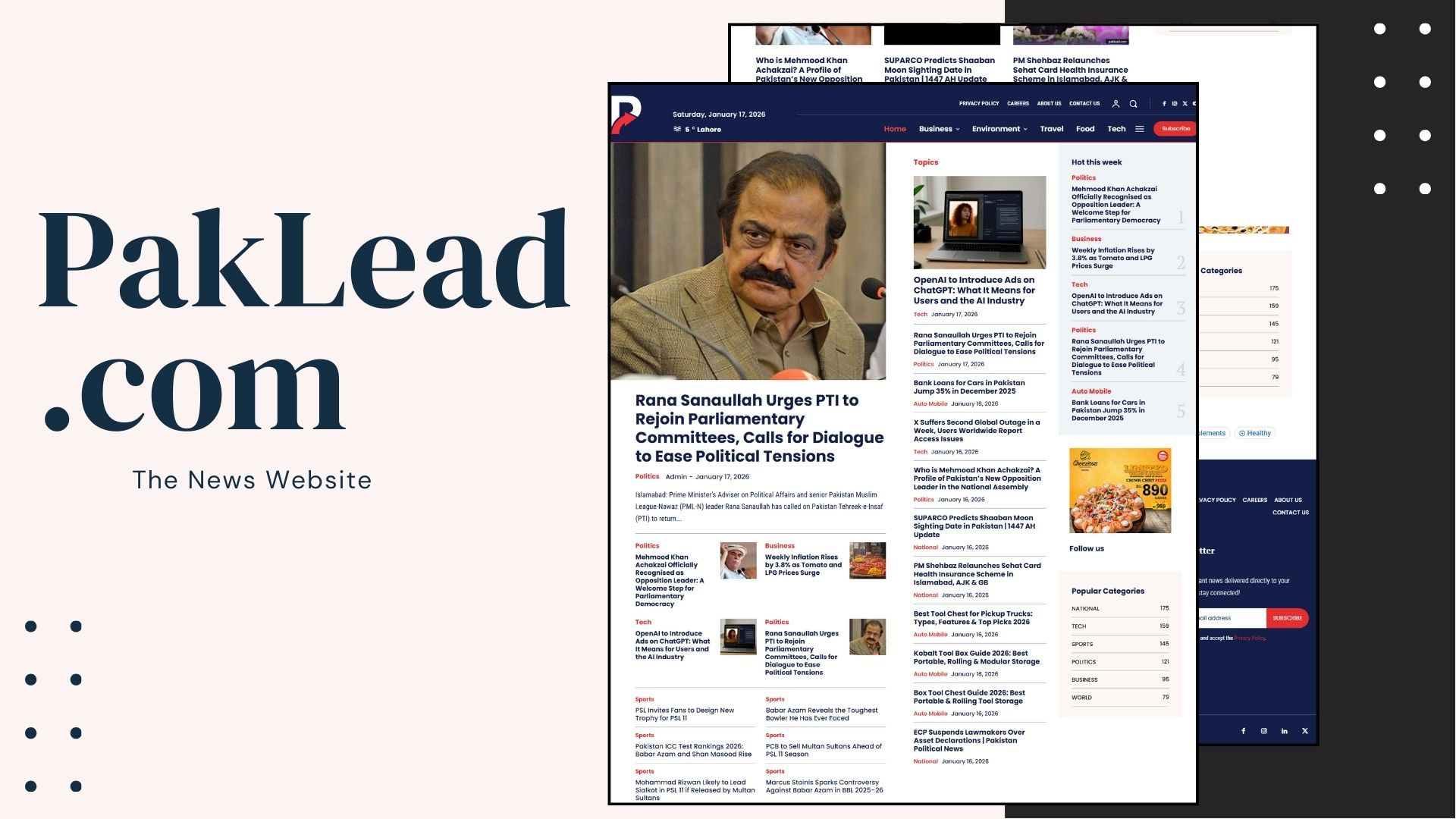
Task: Expand the Environment menu dropdown
Action: pos(999,129)
